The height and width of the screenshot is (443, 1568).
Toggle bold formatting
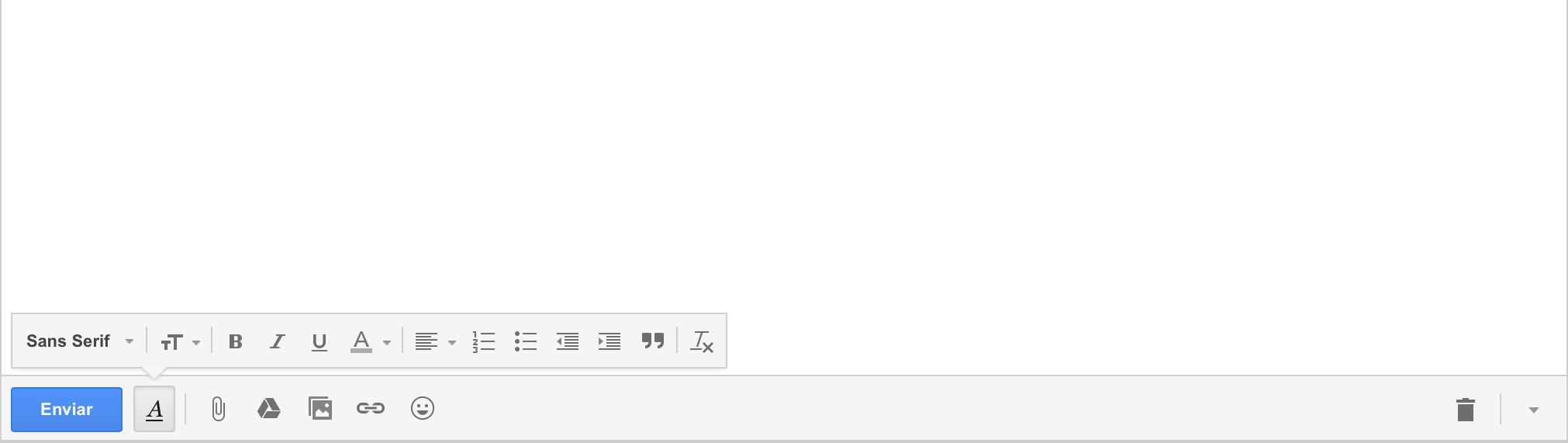tap(236, 341)
